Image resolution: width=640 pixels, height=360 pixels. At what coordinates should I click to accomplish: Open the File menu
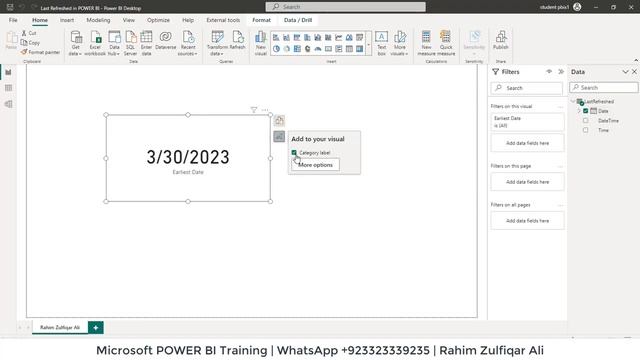pos(13,20)
